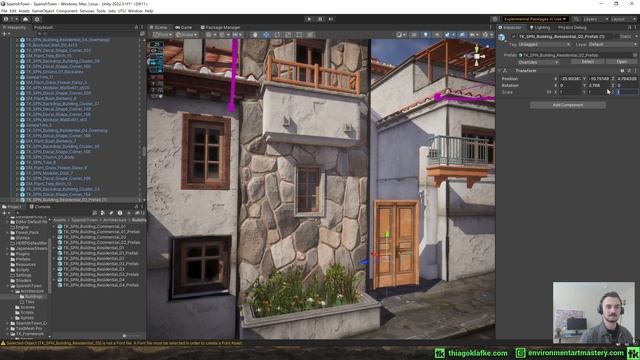Screen dimensions: 640x360
Task: Start Play mode with the Play button
Action: click(309, 19)
